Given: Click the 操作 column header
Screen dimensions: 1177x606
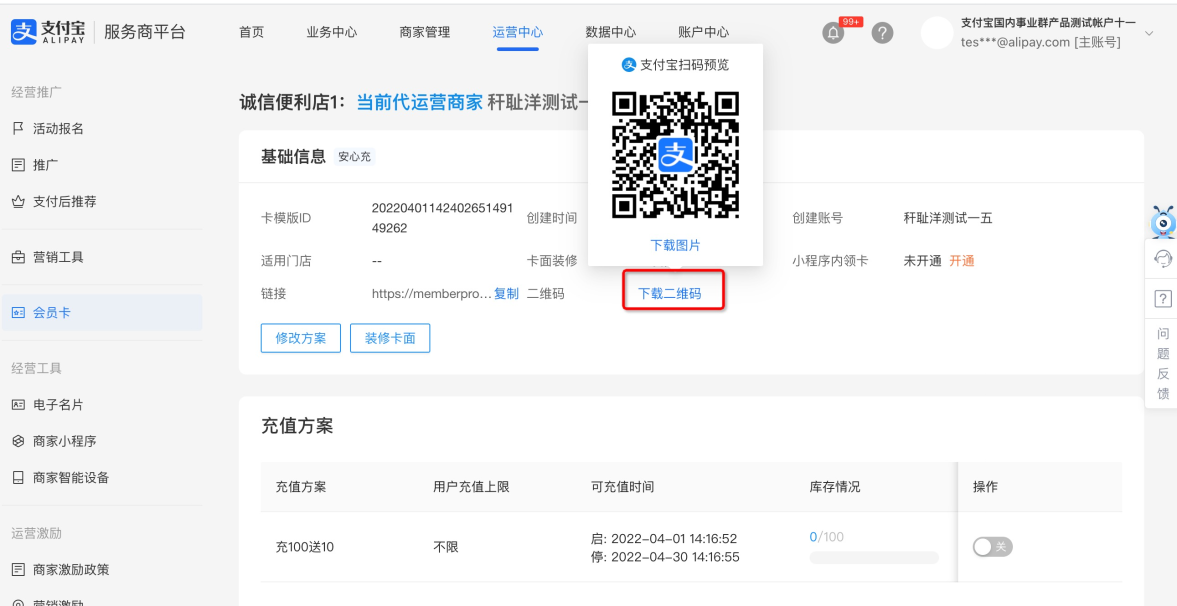Looking at the screenshot, I should point(986,487).
